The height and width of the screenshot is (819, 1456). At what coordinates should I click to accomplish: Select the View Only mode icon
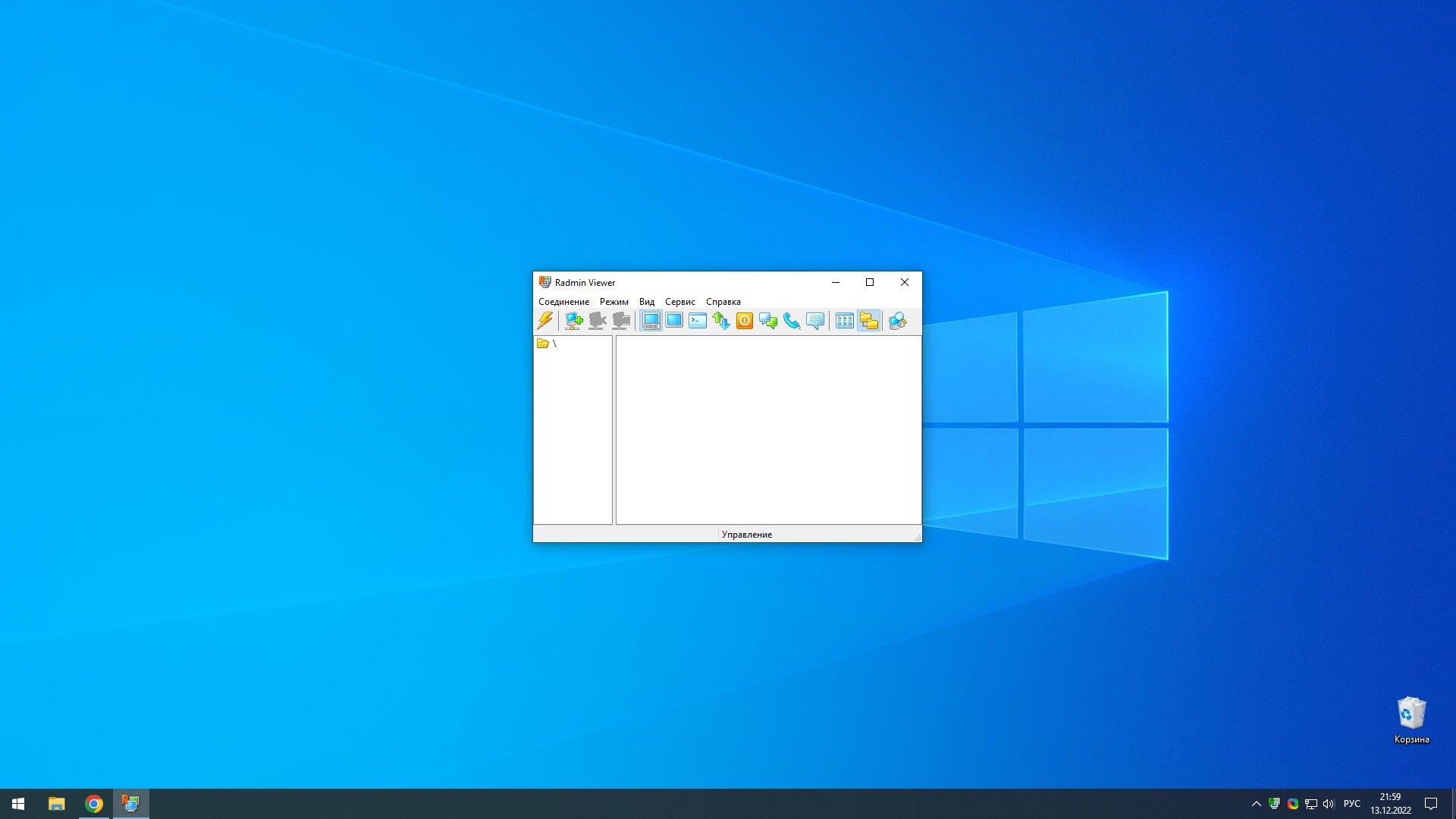click(x=674, y=321)
